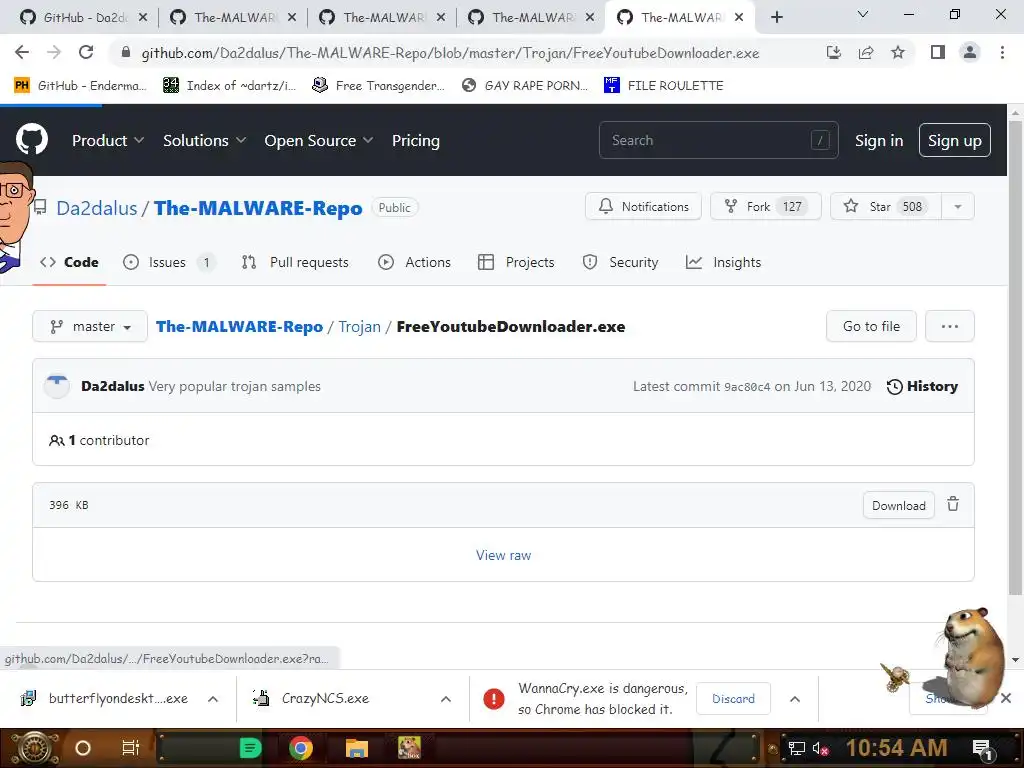The height and width of the screenshot is (768, 1024).
Task: Open Task View in taskbar
Action: (131, 748)
